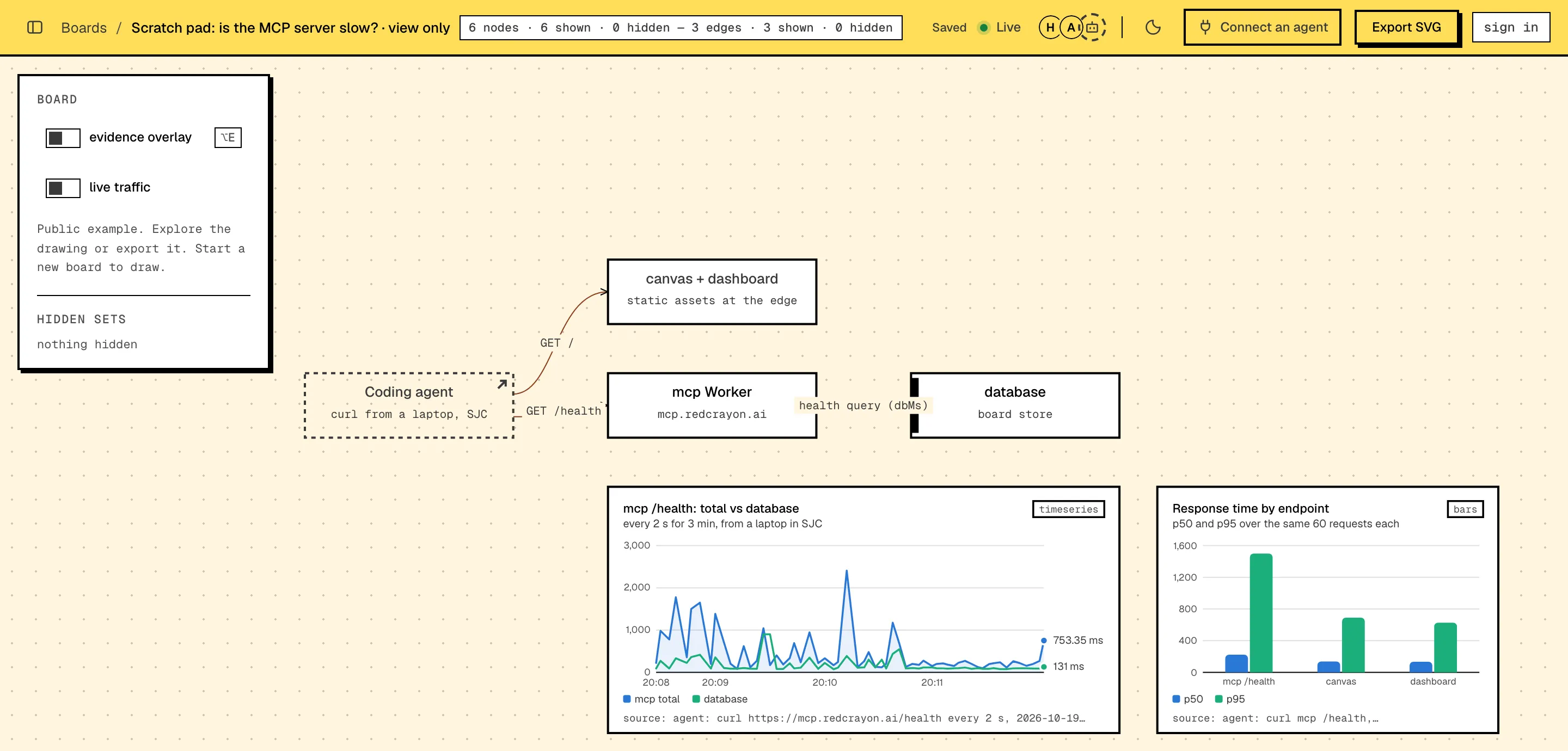1568x751 pixels.
Task: Click the GET /health edge label
Action: coord(563,411)
